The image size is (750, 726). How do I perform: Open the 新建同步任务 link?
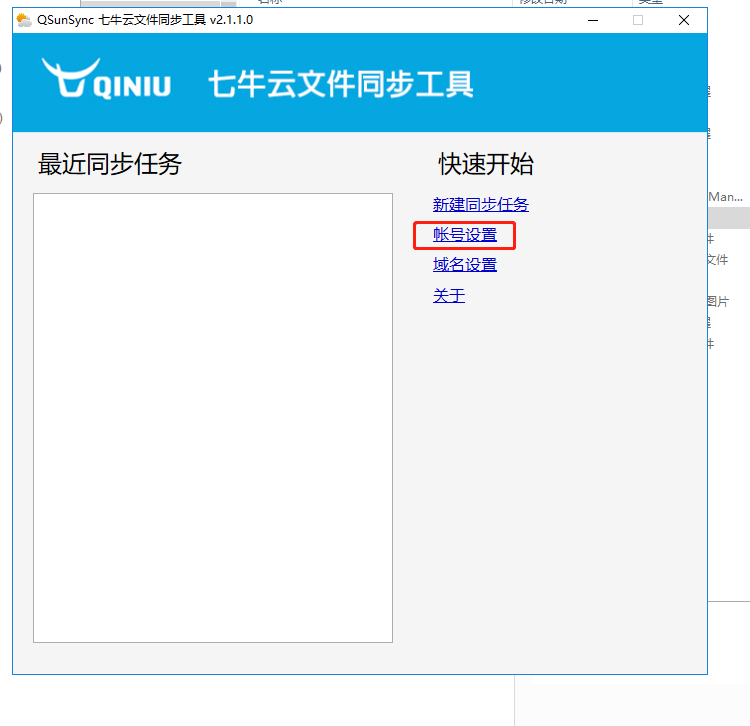(x=481, y=205)
